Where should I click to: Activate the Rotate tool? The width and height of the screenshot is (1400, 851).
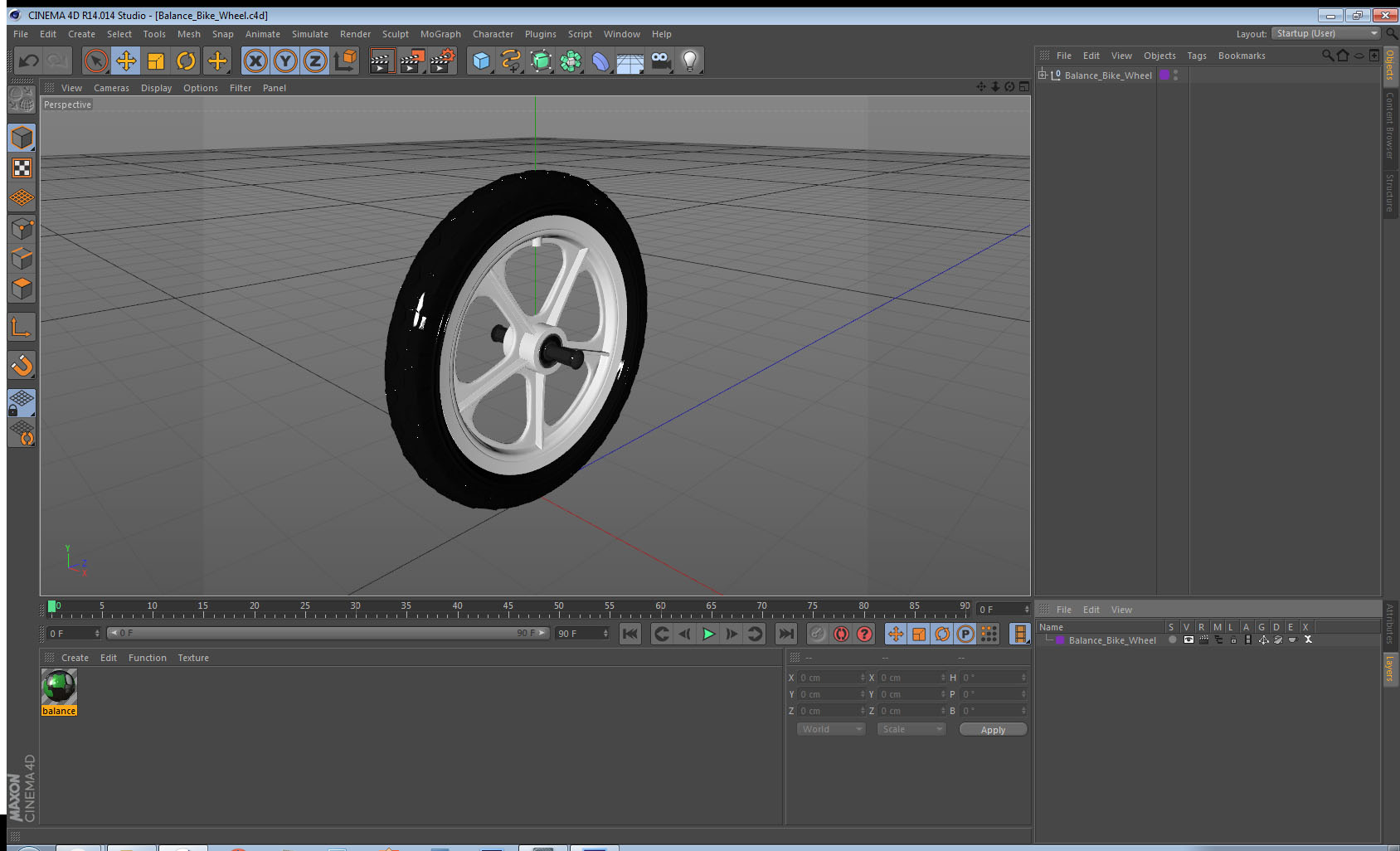(187, 61)
